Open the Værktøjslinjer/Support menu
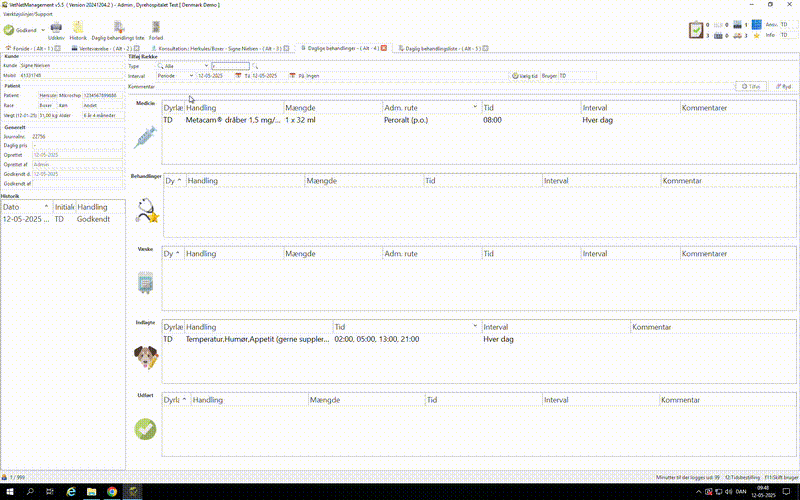The width and height of the screenshot is (800, 500). pos(28,14)
